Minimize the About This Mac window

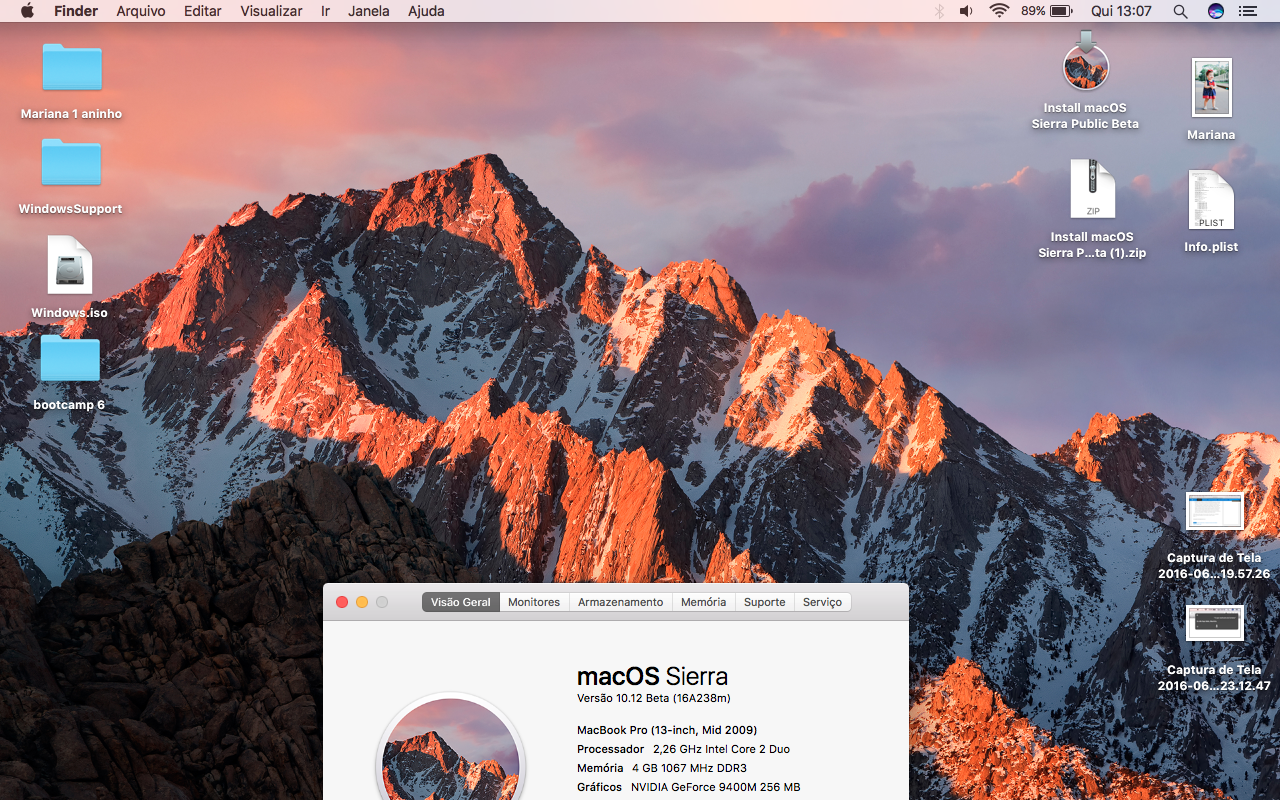pyautogui.click(x=362, y=602)
